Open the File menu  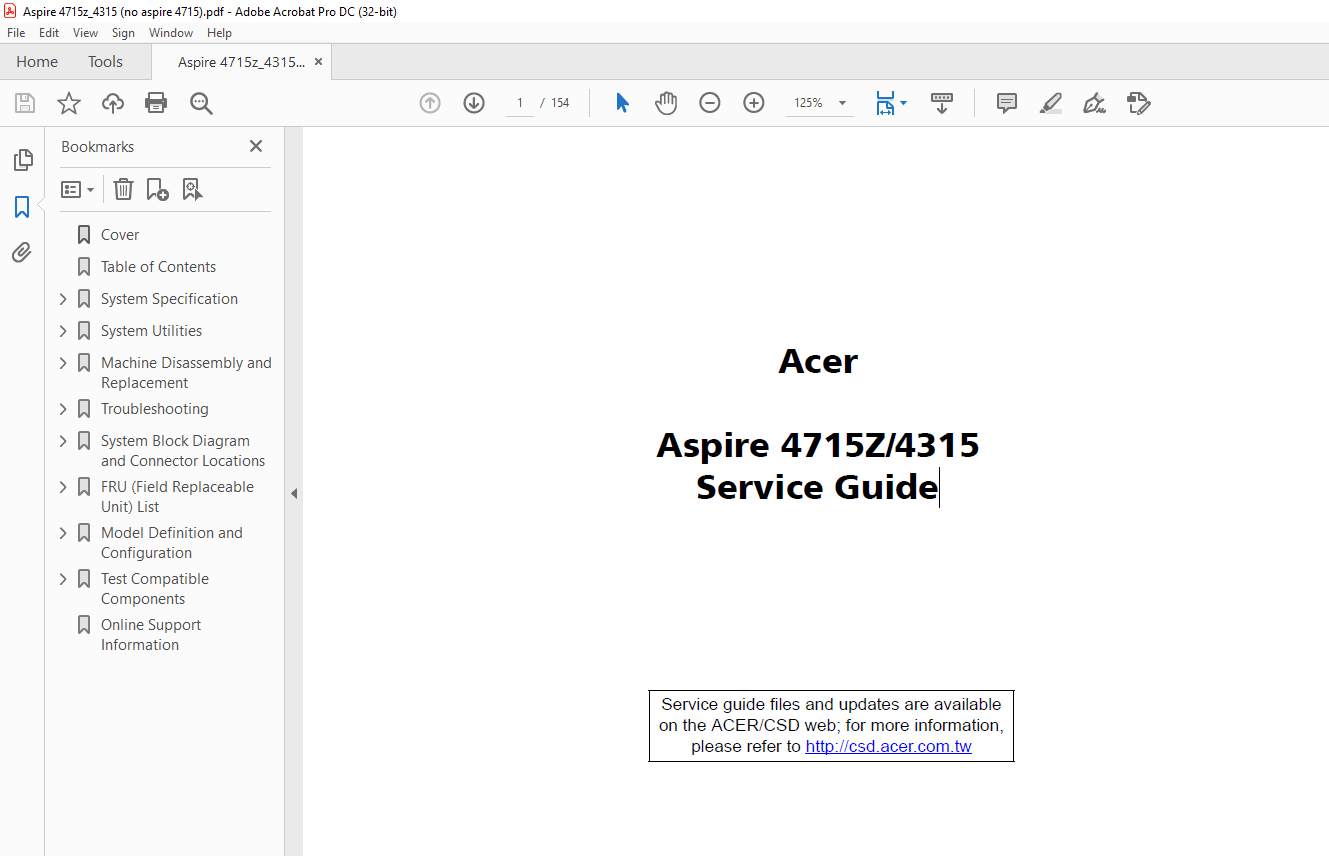pos(16,33)
